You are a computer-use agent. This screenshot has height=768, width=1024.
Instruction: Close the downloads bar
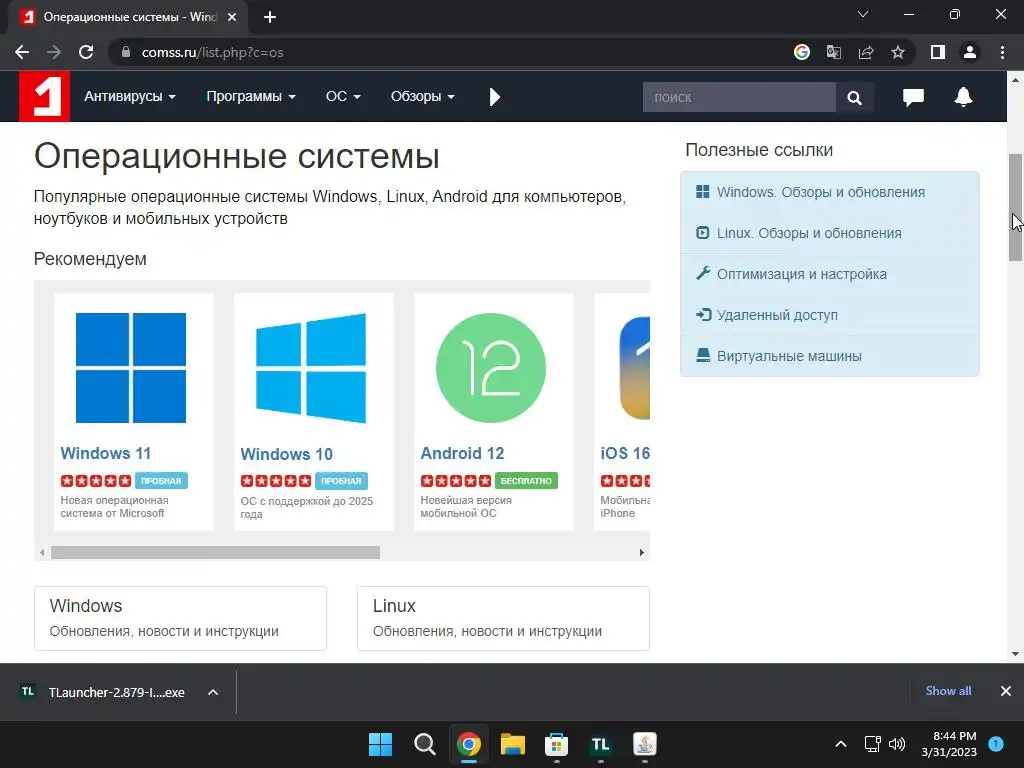[1006, 691]
